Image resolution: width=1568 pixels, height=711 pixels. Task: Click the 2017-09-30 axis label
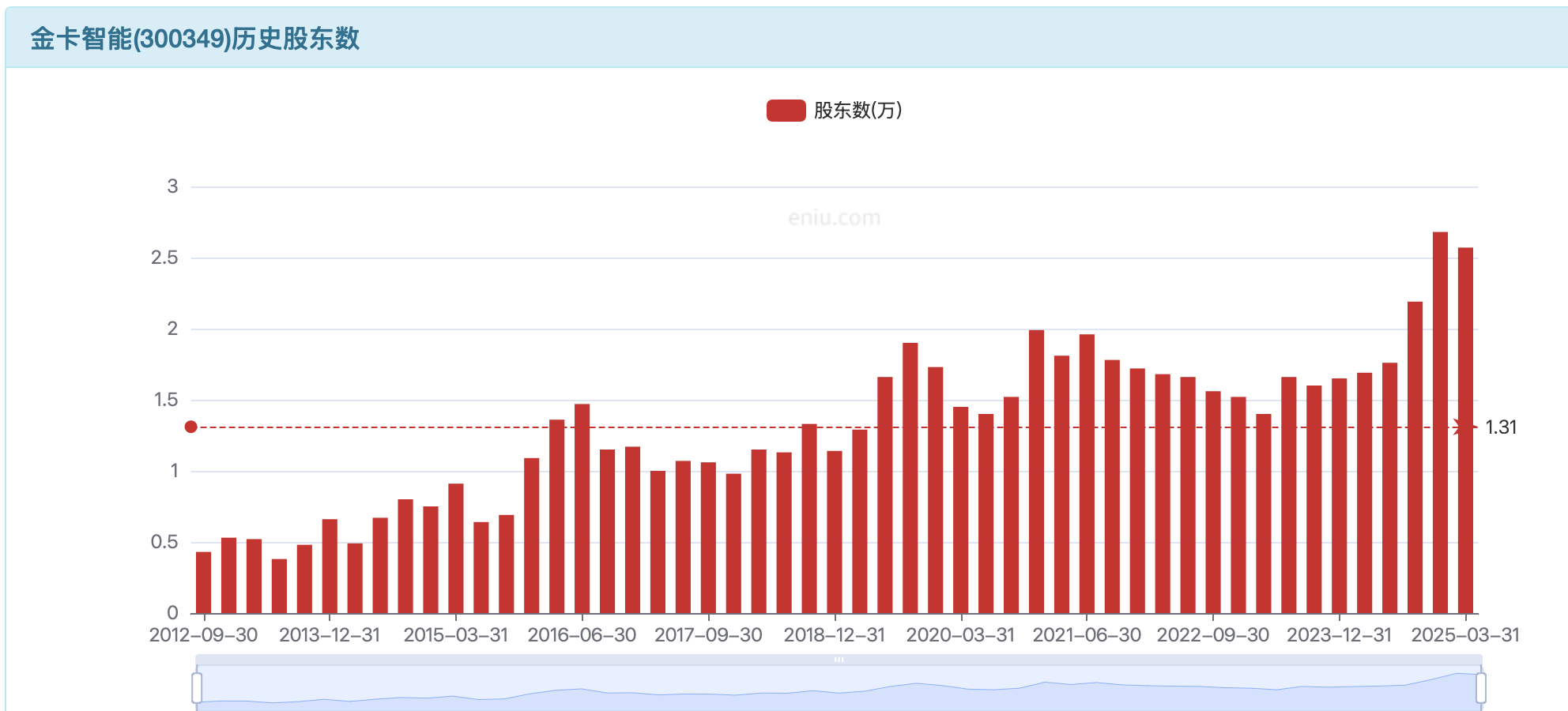(x=708, y=635)
